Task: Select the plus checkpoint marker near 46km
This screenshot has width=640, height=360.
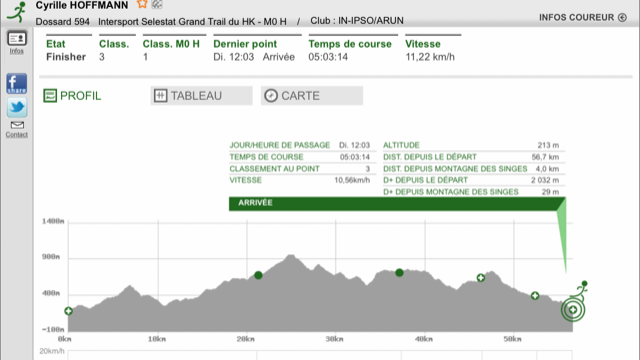Action: click(481, 278)
